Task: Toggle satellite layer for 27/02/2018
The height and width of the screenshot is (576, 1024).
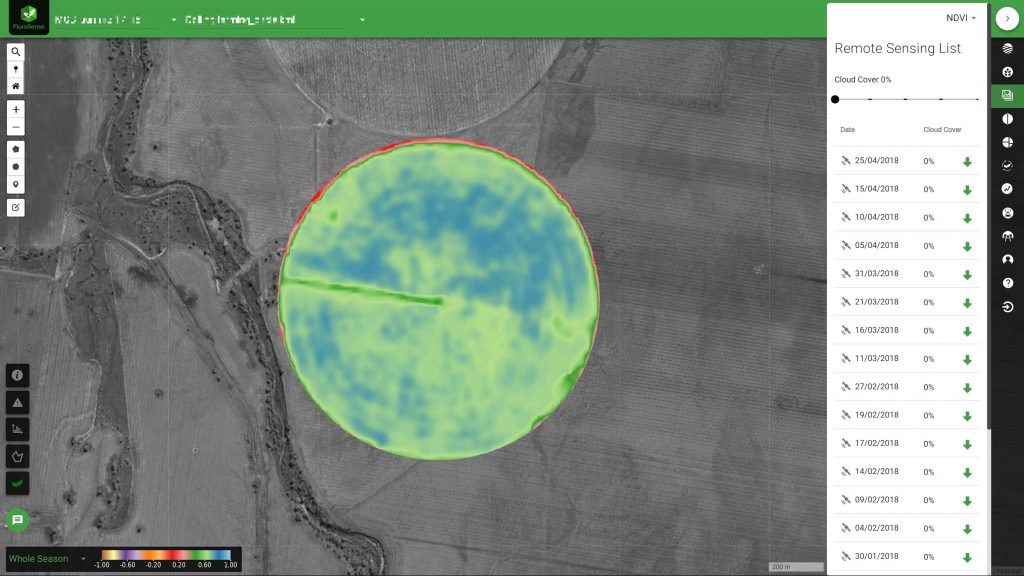Action: pyautogui.click(x=845, y=387)
